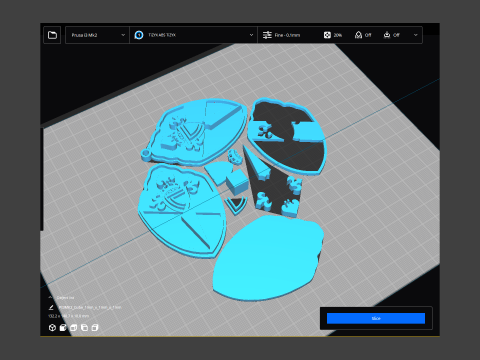This screenshot has height=360, width=480.
Task: Click the model file name text
Action: [x=90, y=307]
